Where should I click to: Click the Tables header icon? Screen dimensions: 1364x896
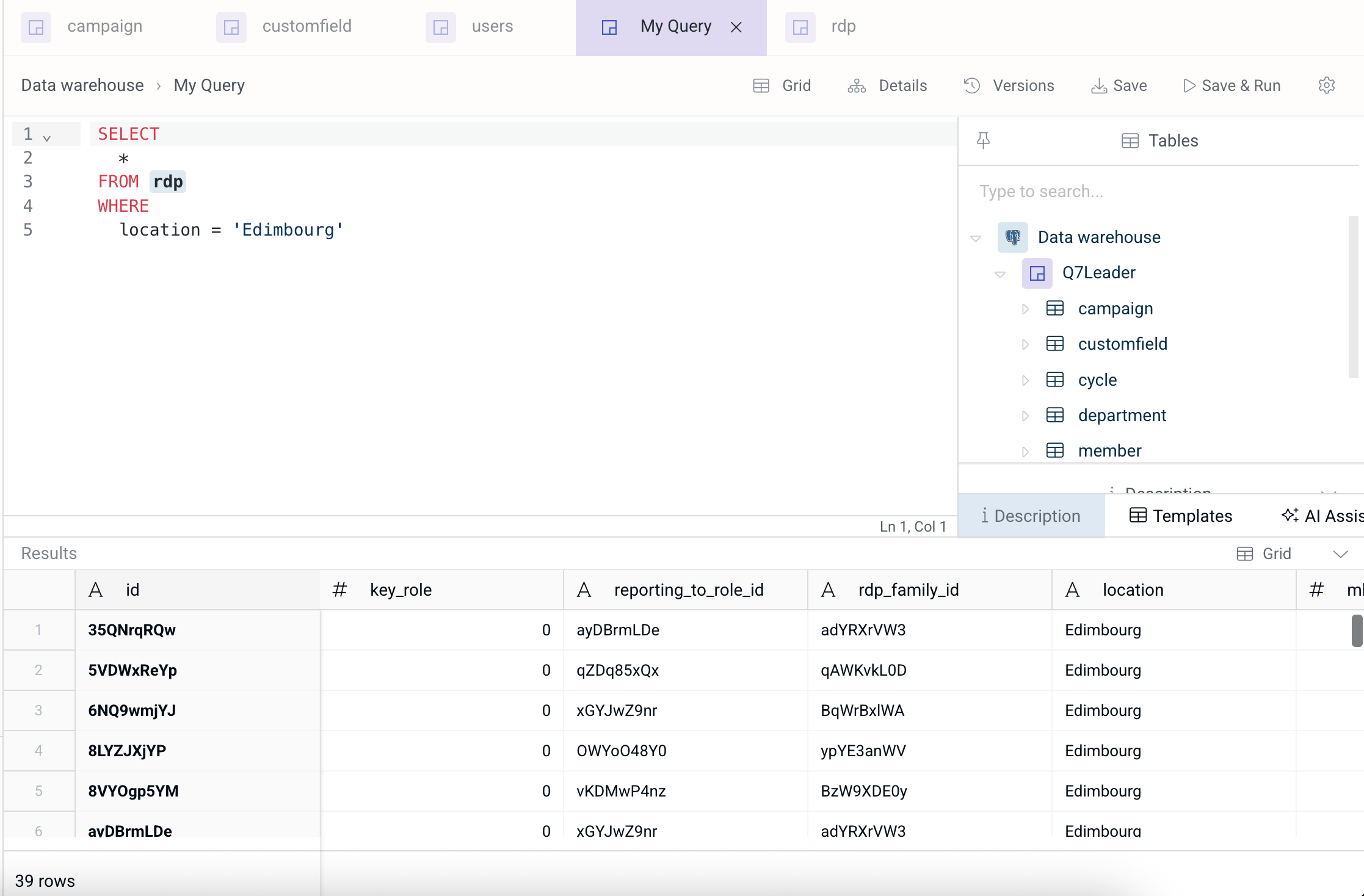[1130, 141]
